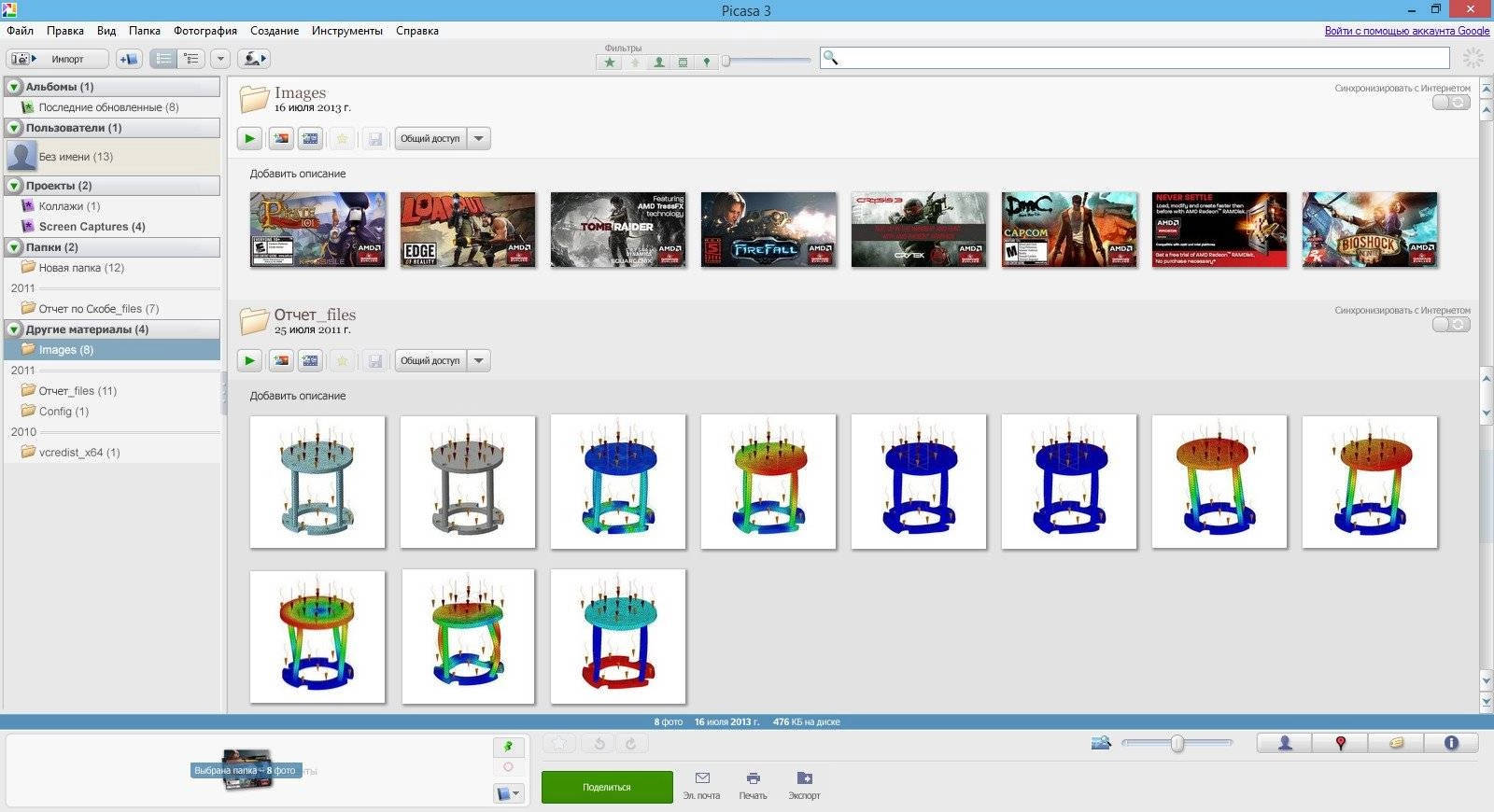The image size is (1494, 812).
Task: Open the add-to-album dropdown in tray
Action: [509, 793]
